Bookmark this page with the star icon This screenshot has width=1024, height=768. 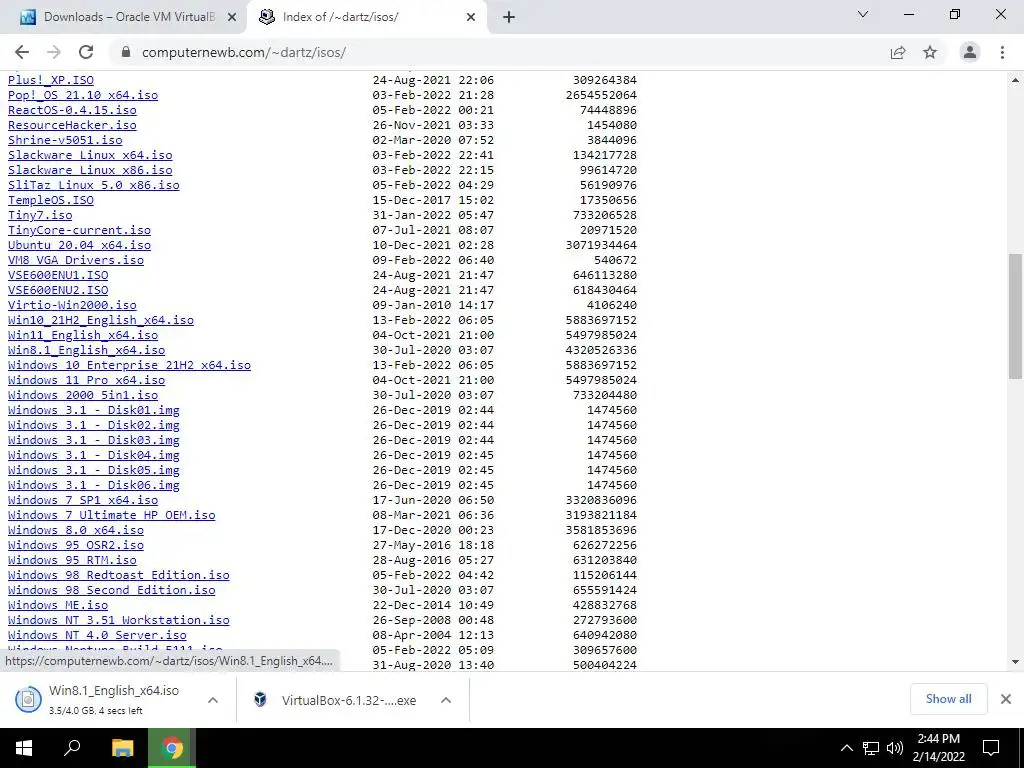coord(930,52)
